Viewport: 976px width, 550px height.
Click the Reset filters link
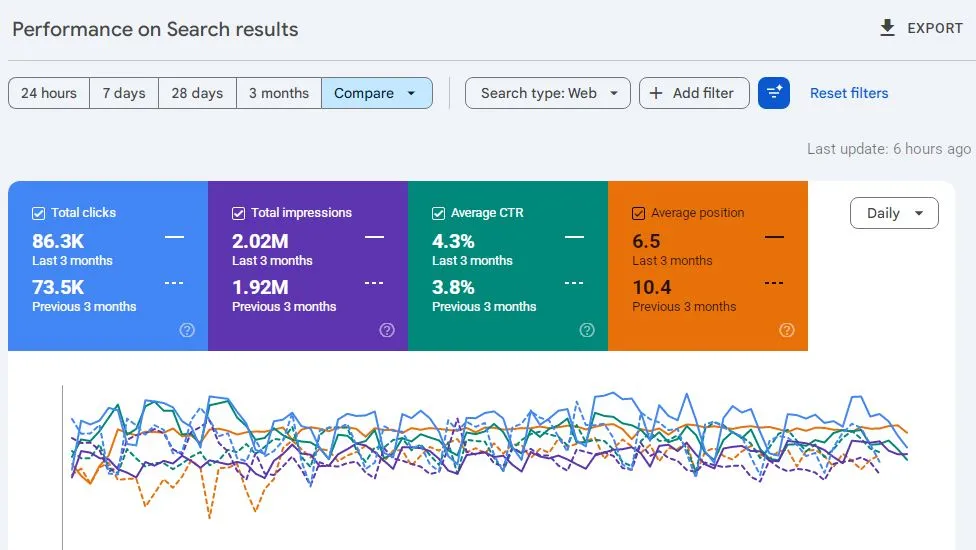(x=849, y=93)
